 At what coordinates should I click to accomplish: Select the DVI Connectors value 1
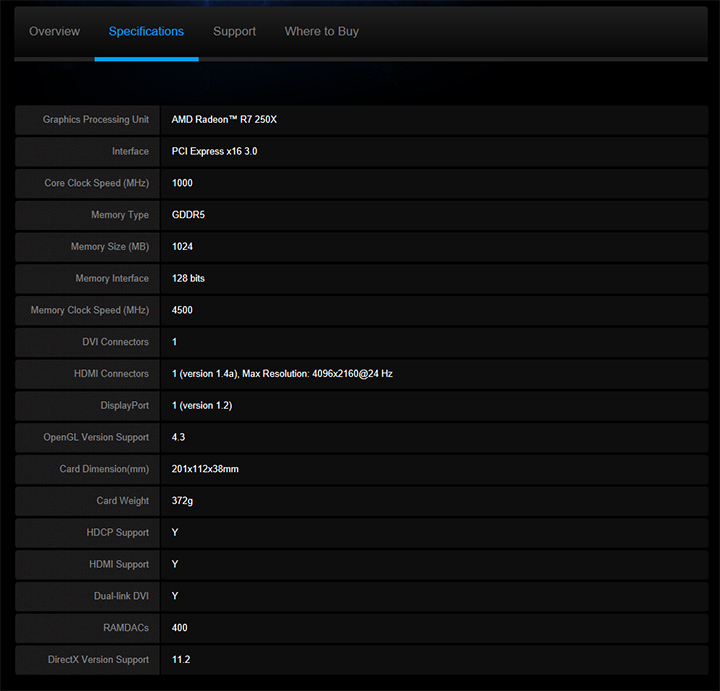click(174, 342)
